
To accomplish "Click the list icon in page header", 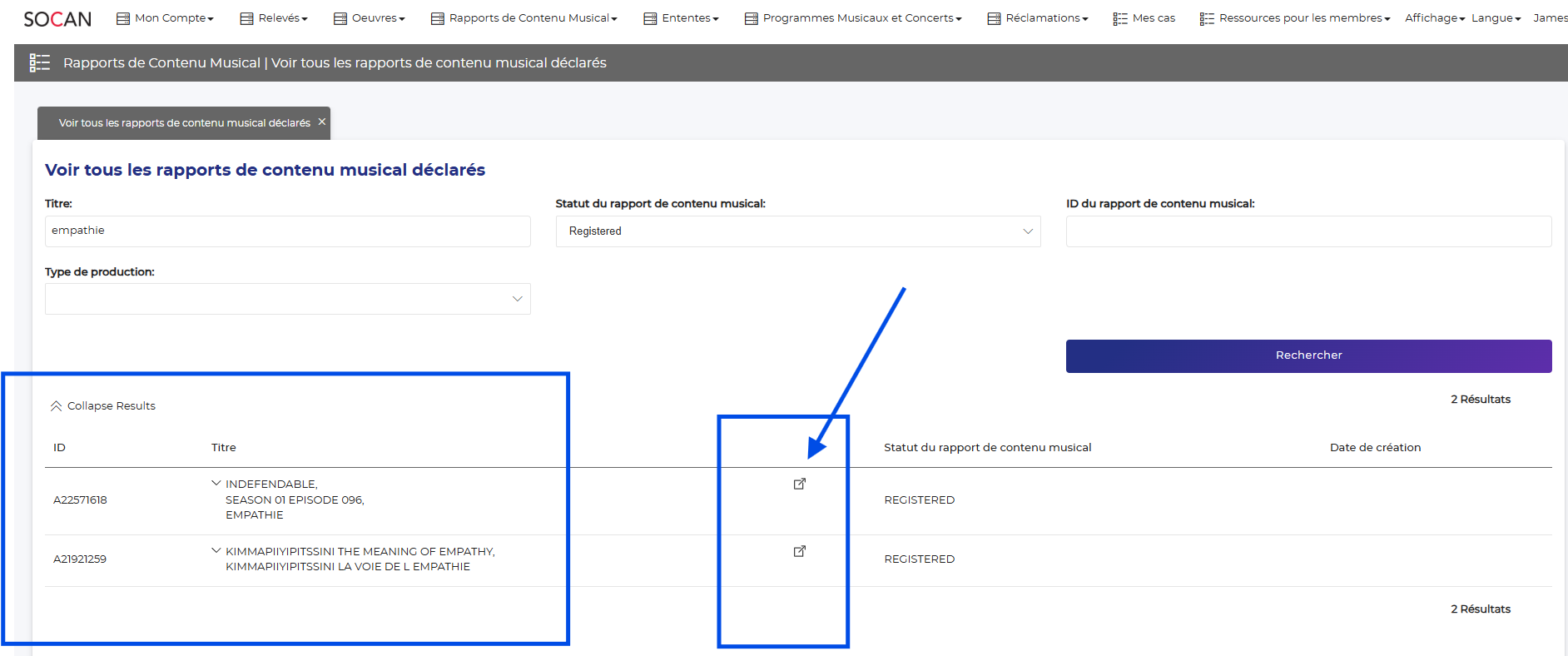I will (40, 62).
